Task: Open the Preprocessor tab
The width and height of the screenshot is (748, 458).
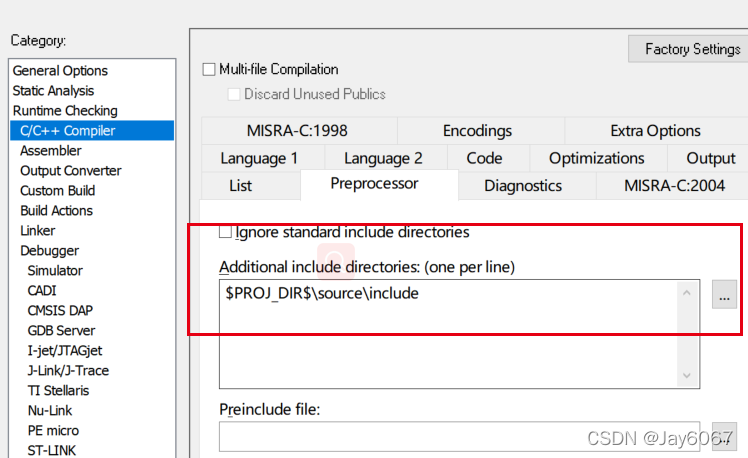Action: point(379,184)
